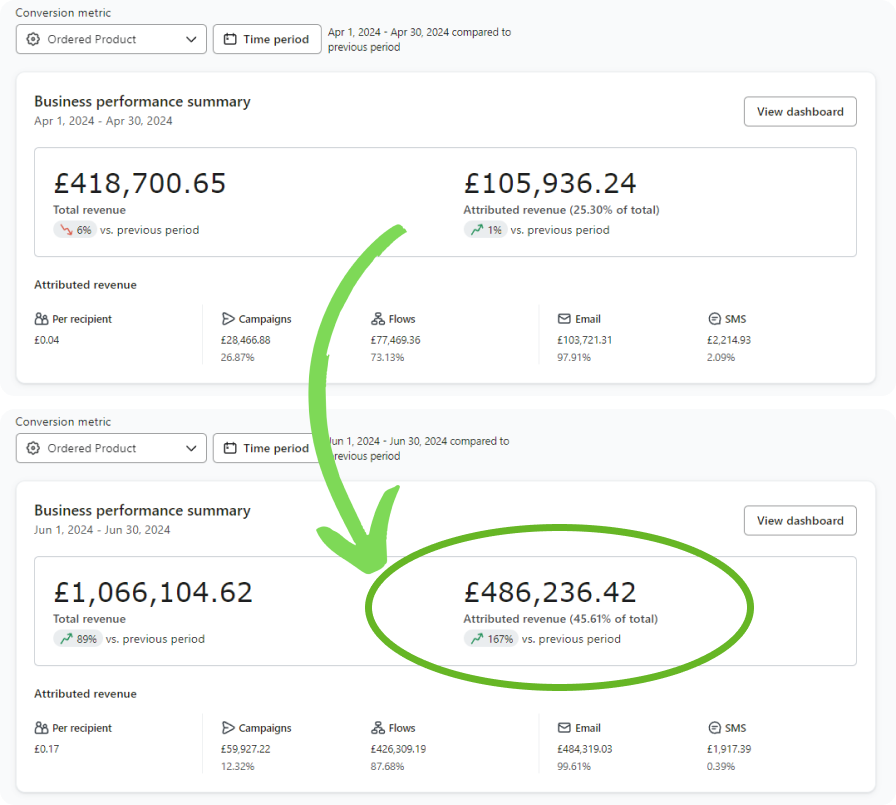Click the Per recipient icon in the June summary
Image resolution: width=896 pixels, height=805 pixels.
pyautogui.click(x=41, y=728)
